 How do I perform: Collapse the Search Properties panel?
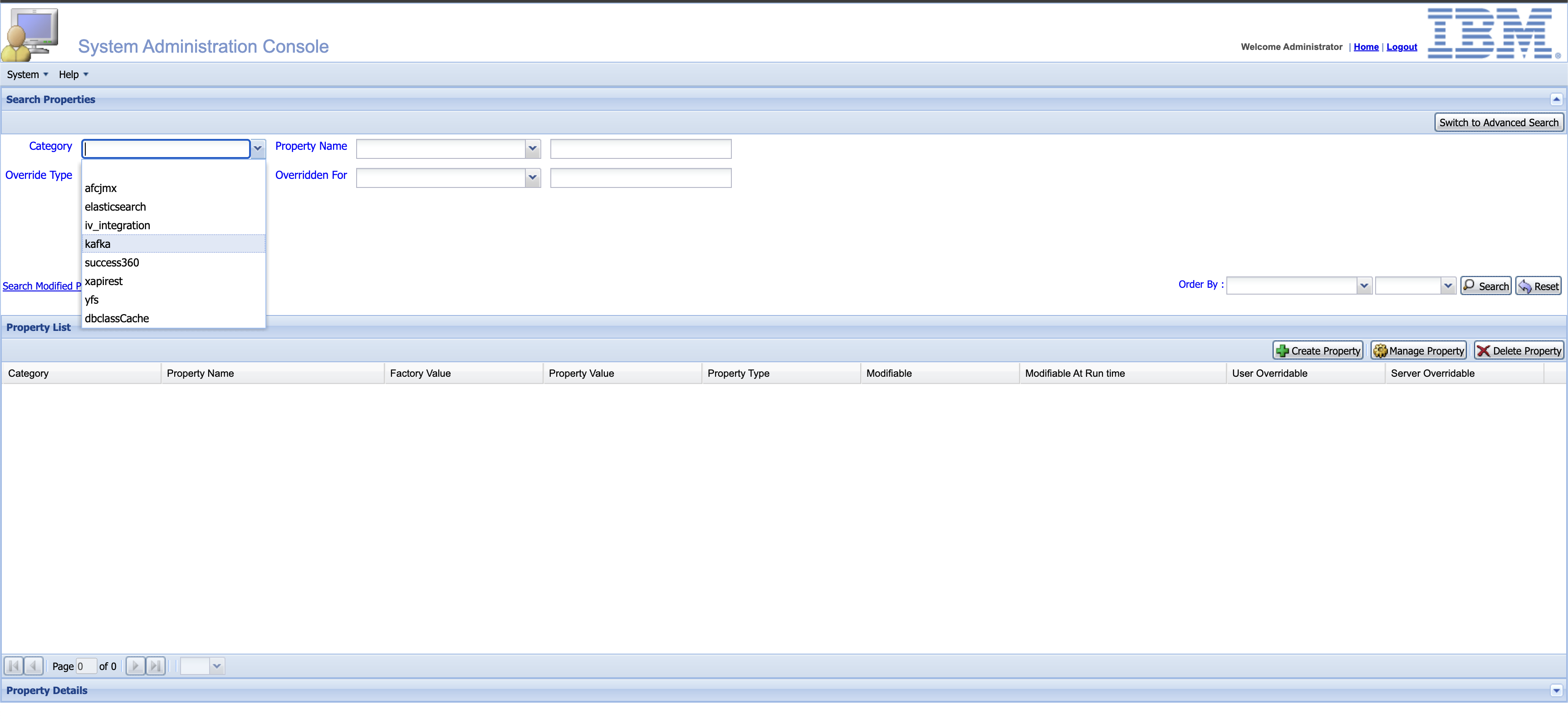pyautogui.click(x=1557, y=99)
